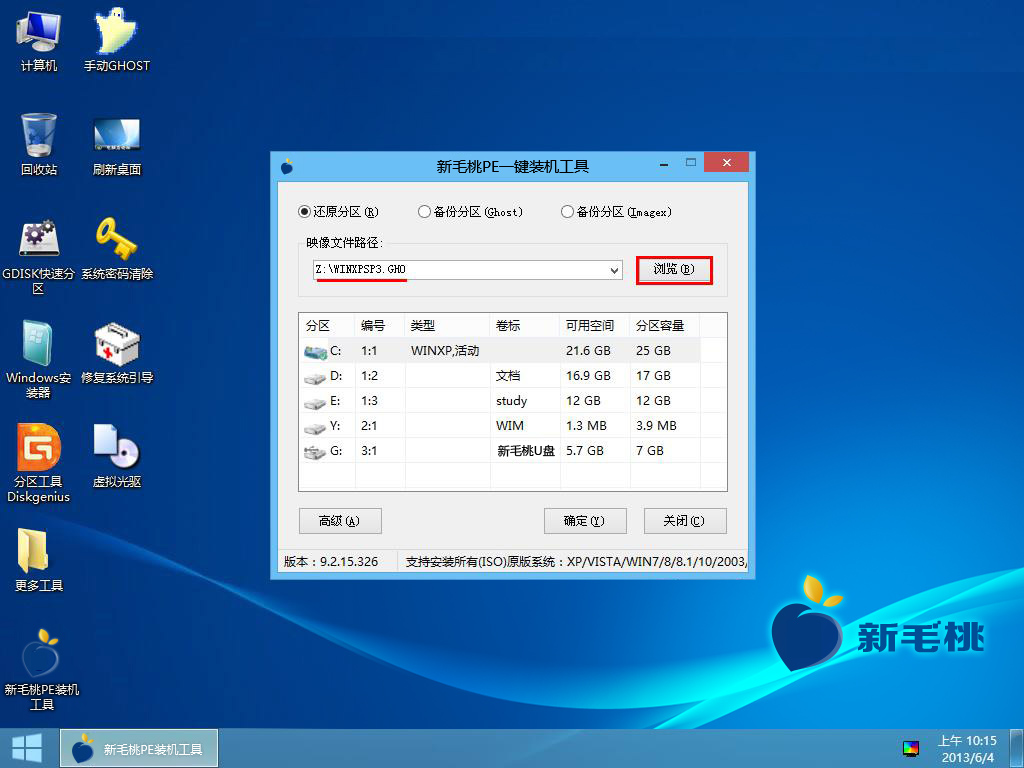This screenshot has width=1024, height=768.
Task: Click the 可用空间 column header
Action: coord(595,325)
